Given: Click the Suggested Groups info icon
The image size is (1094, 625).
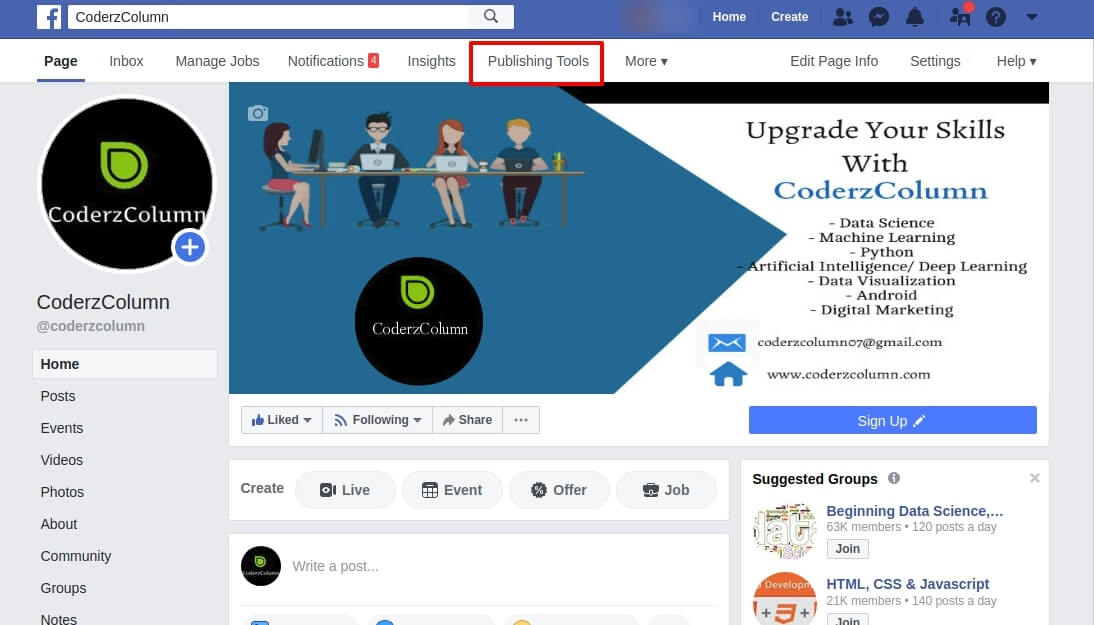Looking at the screenshot, I should [x=894, y=479].
